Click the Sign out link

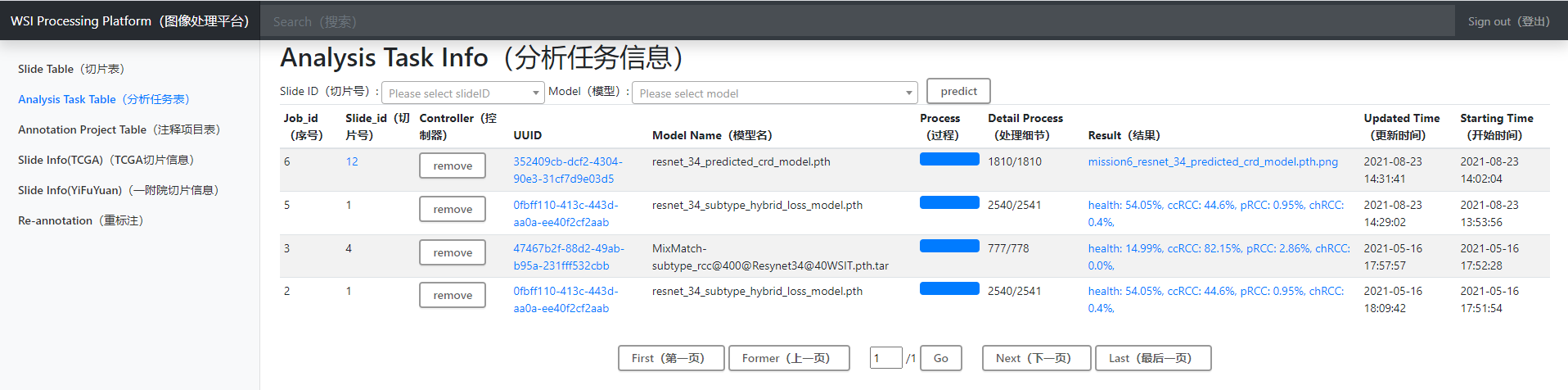pos(1508,21)
